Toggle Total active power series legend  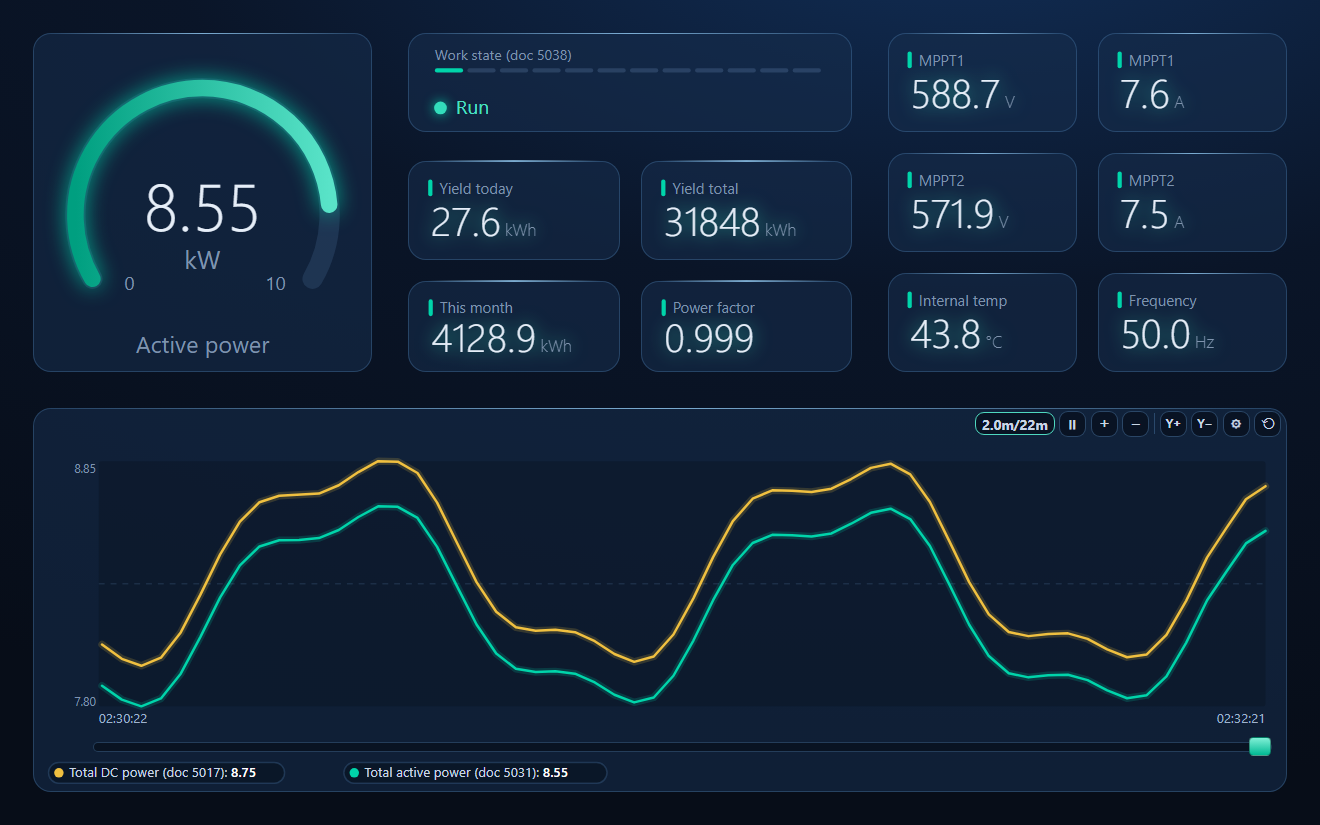pyautogui.click(x=475, y=773)
